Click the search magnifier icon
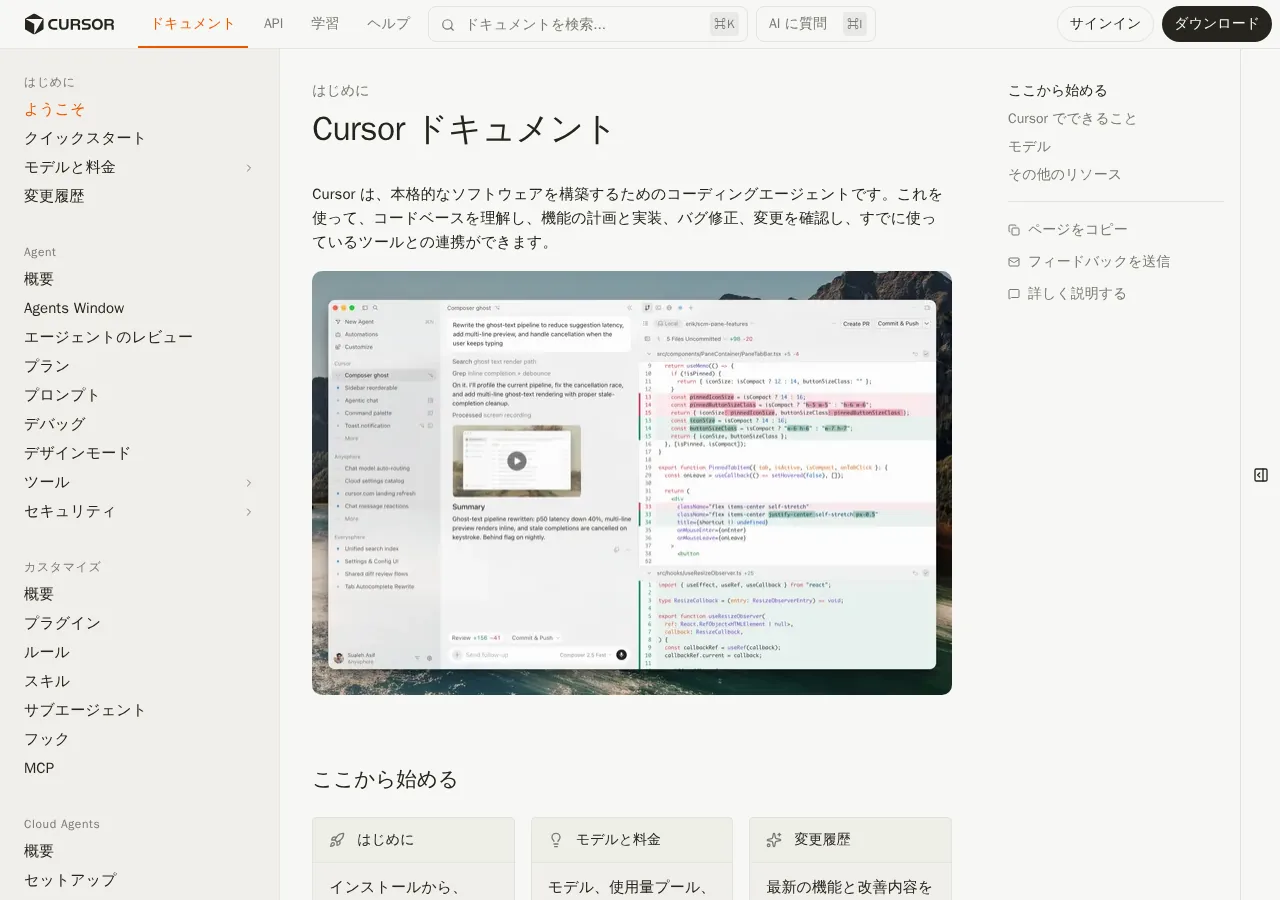 [448, 24]
